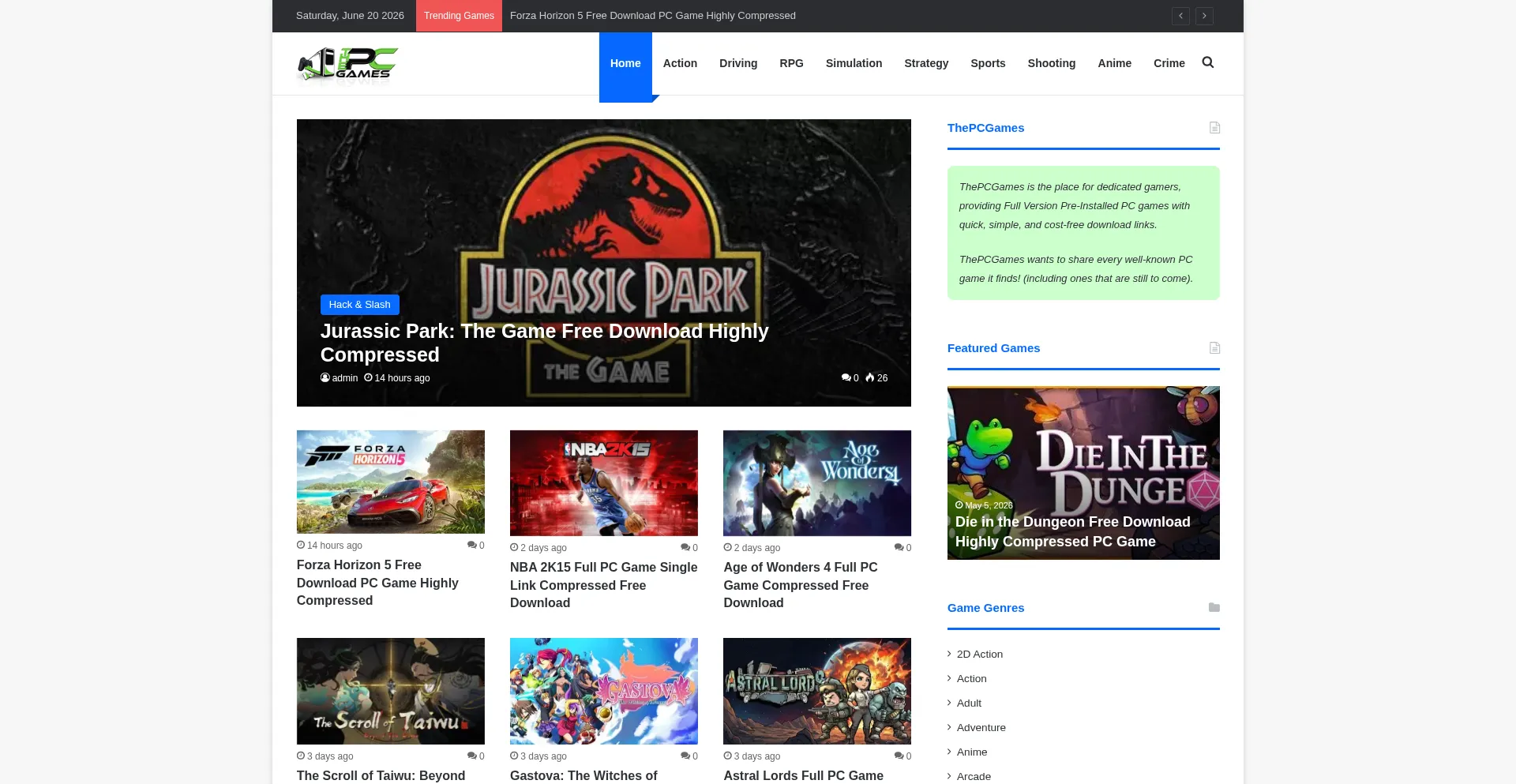Open the Arcade genre link

click(x=974, y=777)
